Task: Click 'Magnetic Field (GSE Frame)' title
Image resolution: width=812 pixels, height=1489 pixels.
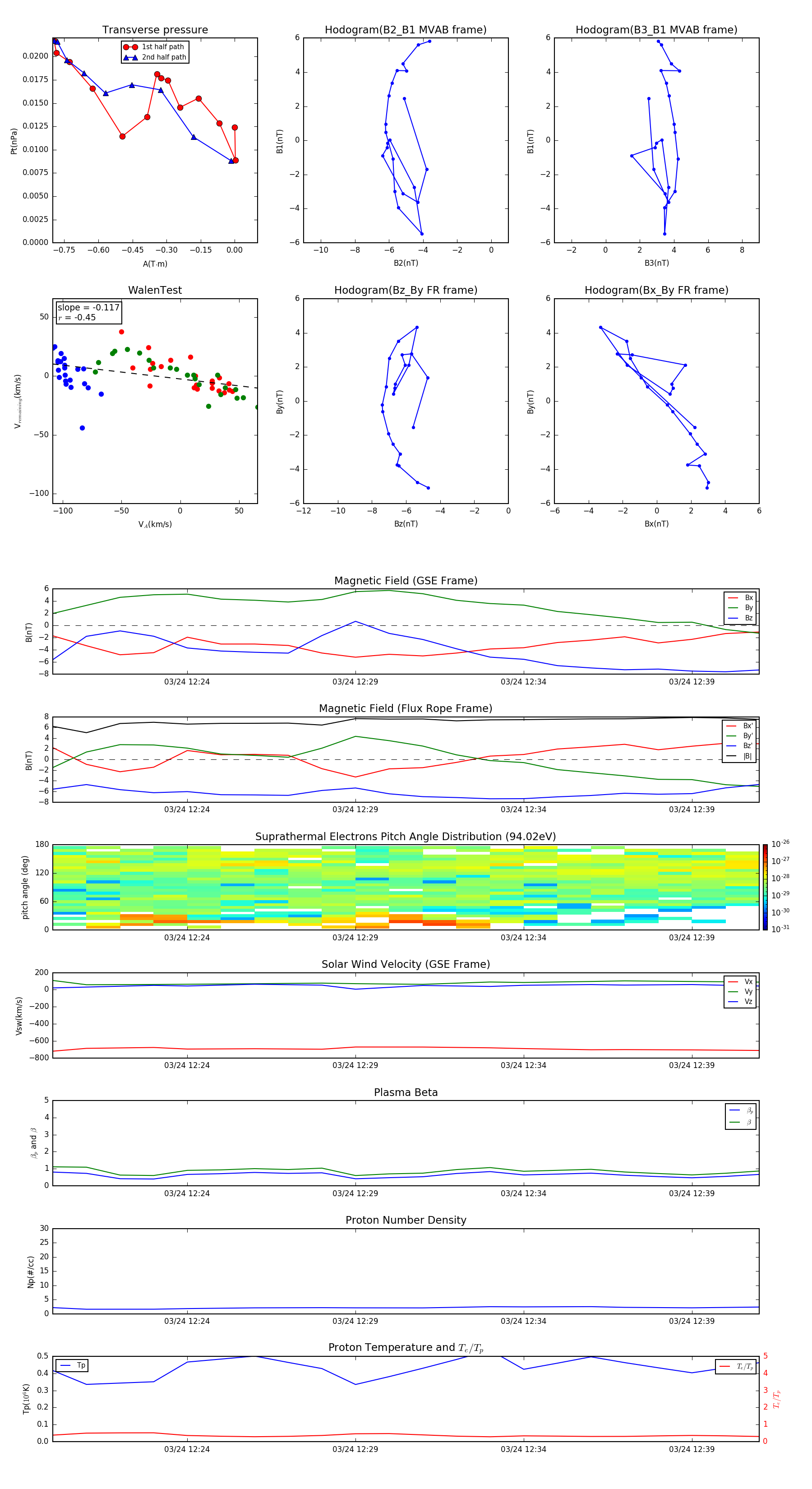Action: (406, 581)
